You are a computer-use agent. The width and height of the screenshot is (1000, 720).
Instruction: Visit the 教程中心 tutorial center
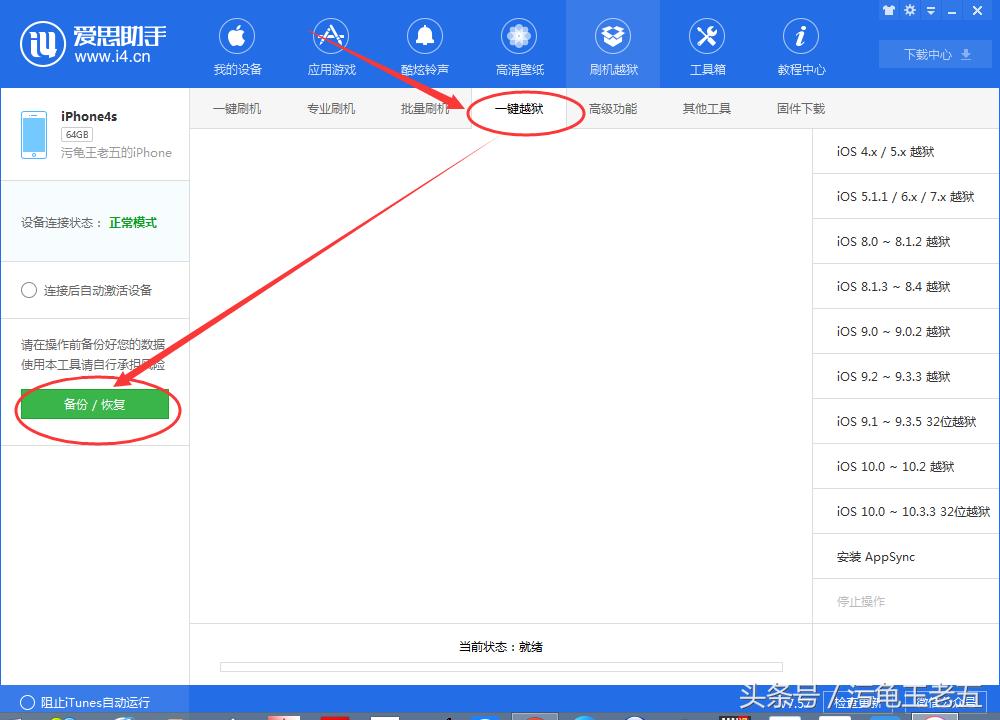point(800,45)
